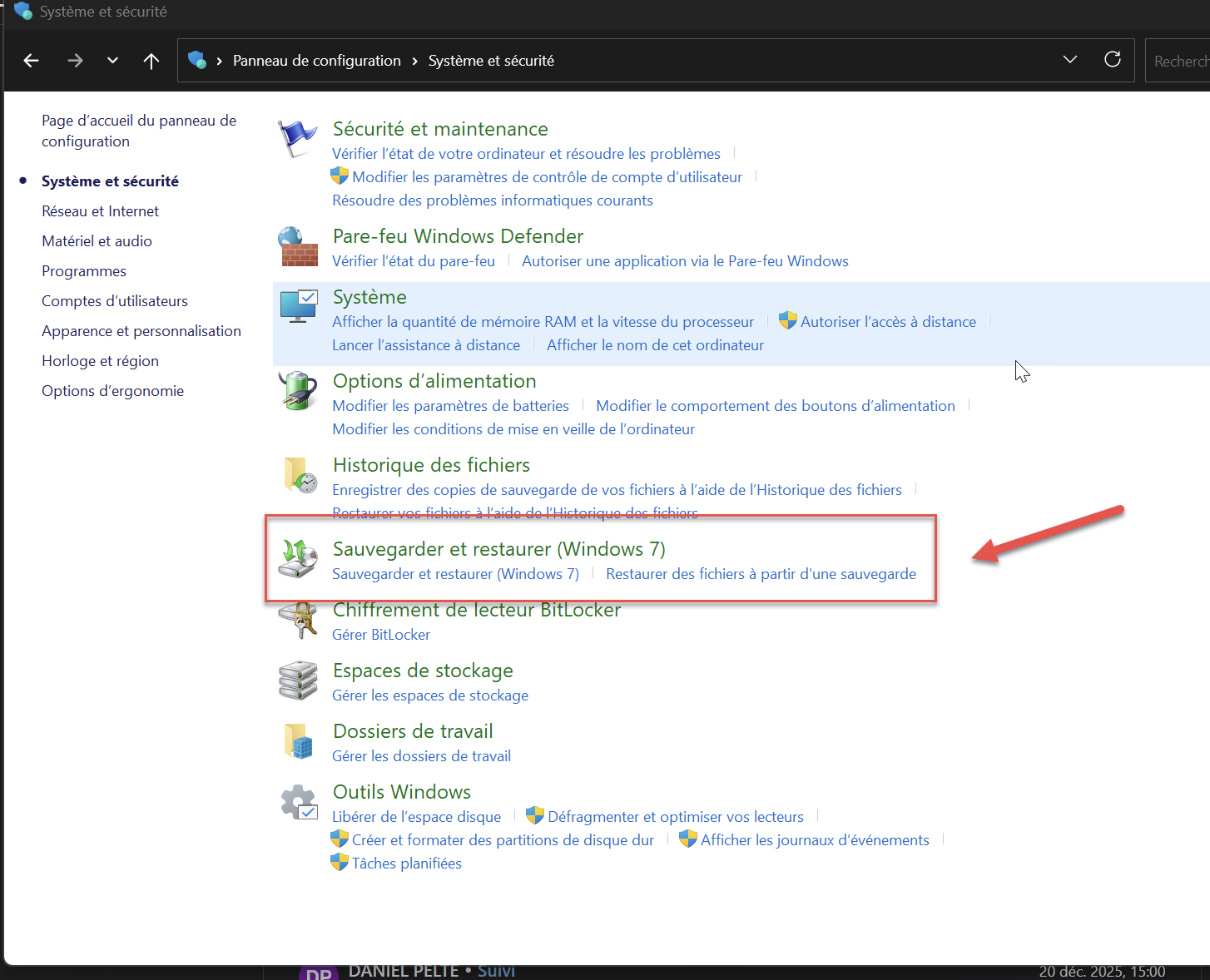1210x980 pixels.
Task: Click Autoriser une application via le Pare-feu
Action: tap(685, 261)
